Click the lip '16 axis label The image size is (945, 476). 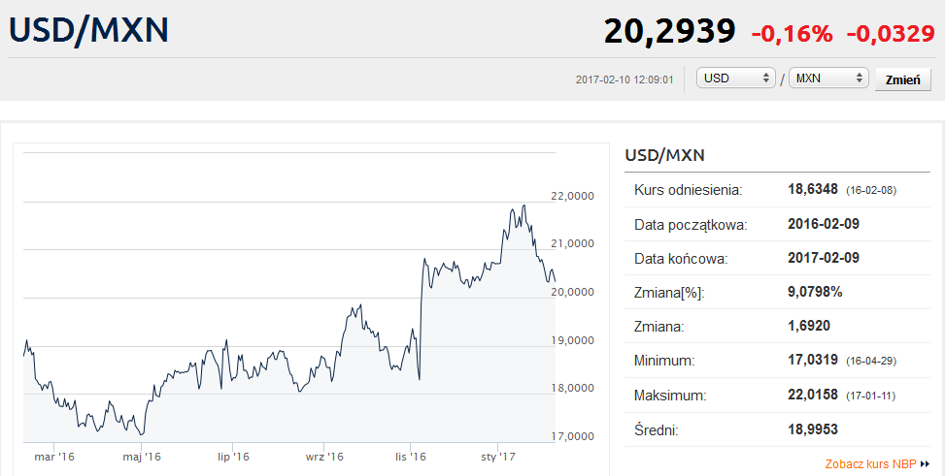tap(233, 457)
